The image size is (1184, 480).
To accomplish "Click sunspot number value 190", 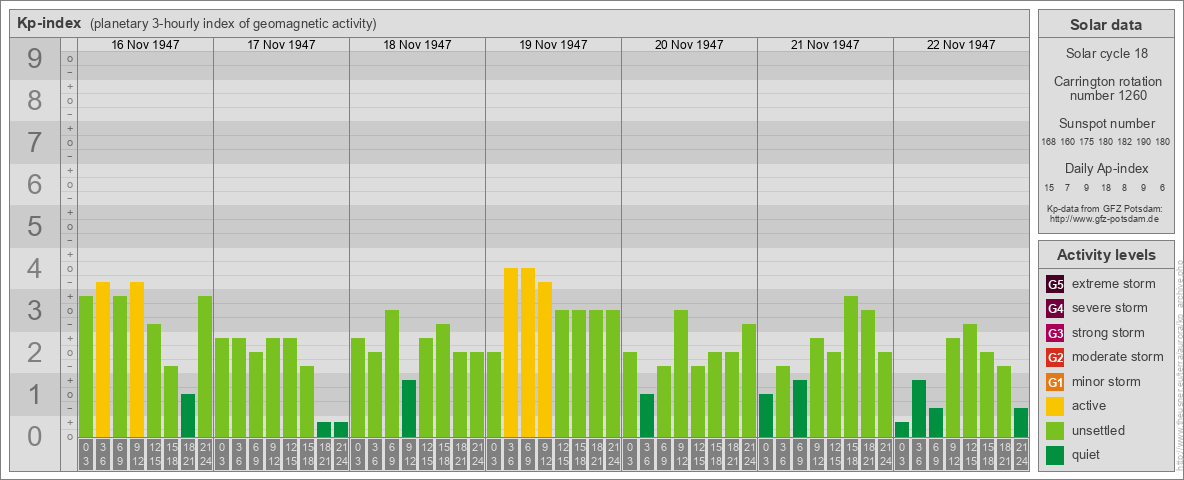I will coord(1144,142).
